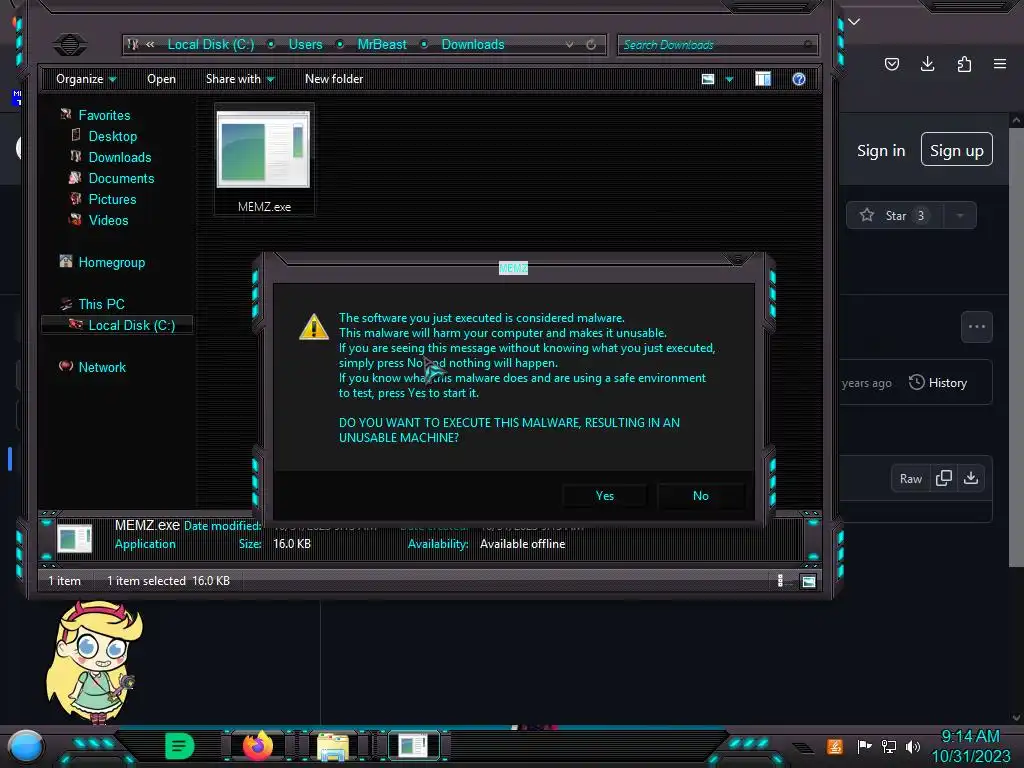Select This PC in the navigation pane

[x=101, y=304]
